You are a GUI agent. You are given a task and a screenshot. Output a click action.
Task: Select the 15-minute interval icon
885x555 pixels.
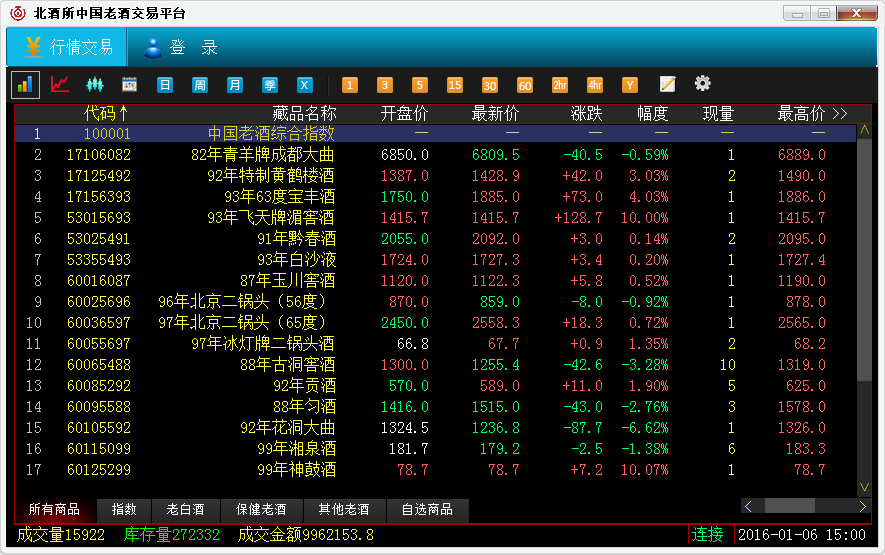click(455, 85)
